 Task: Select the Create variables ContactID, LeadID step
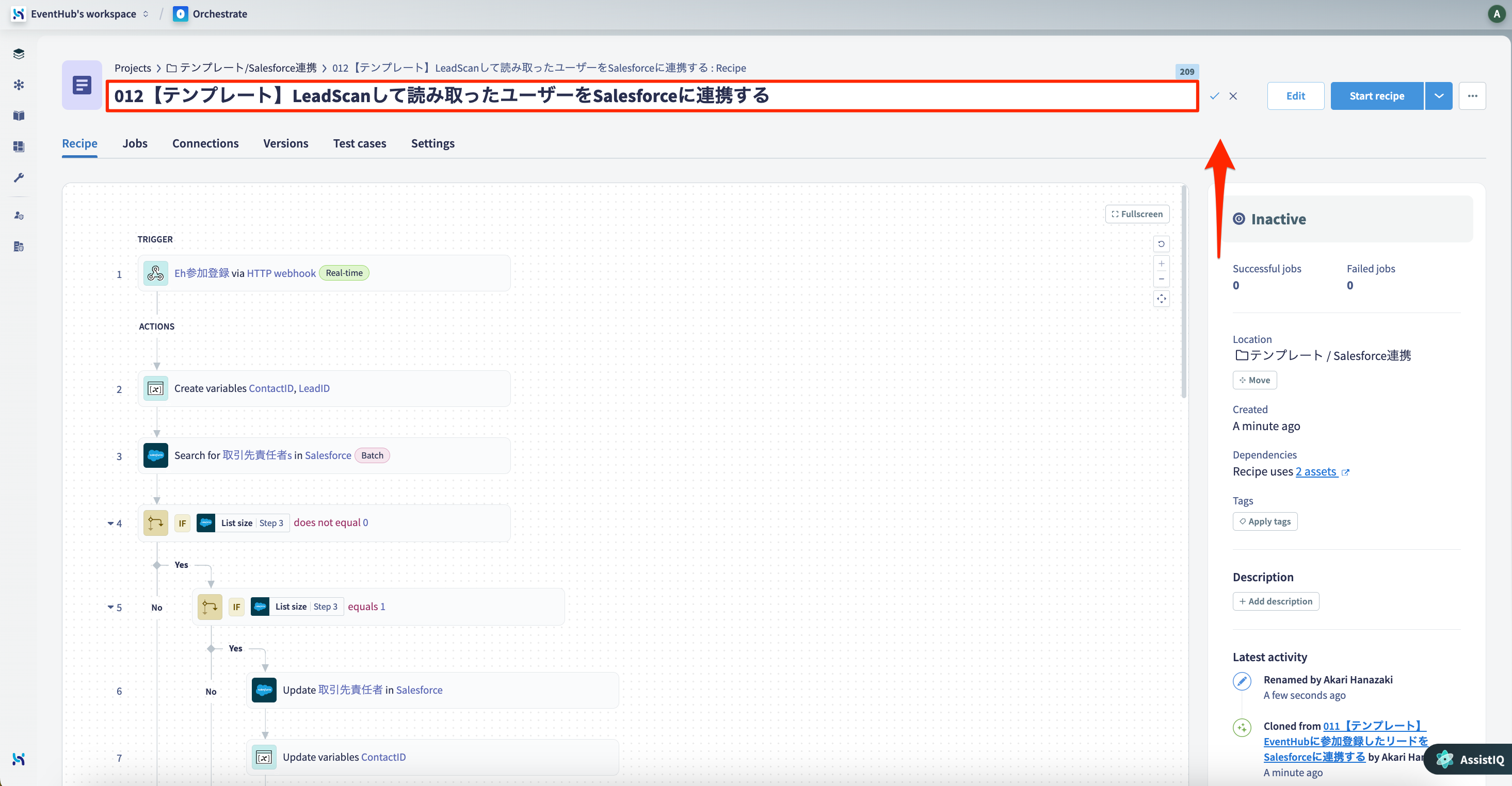(x=324, y=388)
